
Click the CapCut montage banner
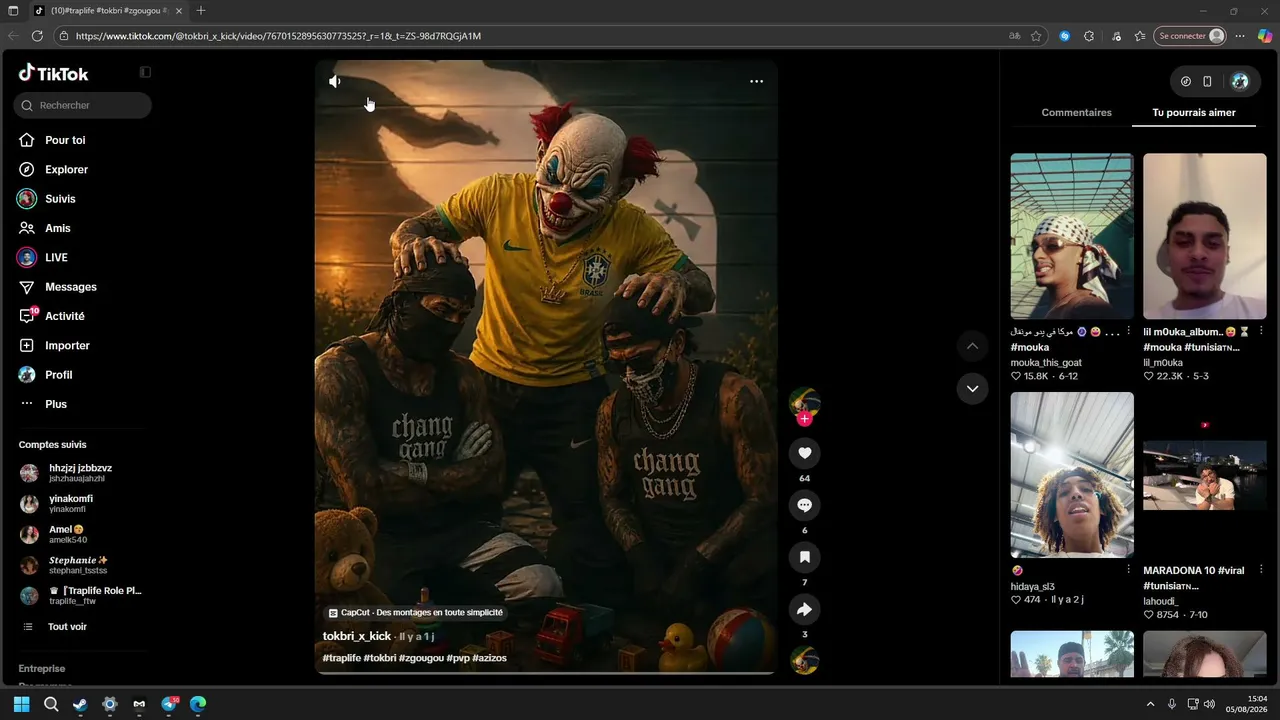[416, 613]
